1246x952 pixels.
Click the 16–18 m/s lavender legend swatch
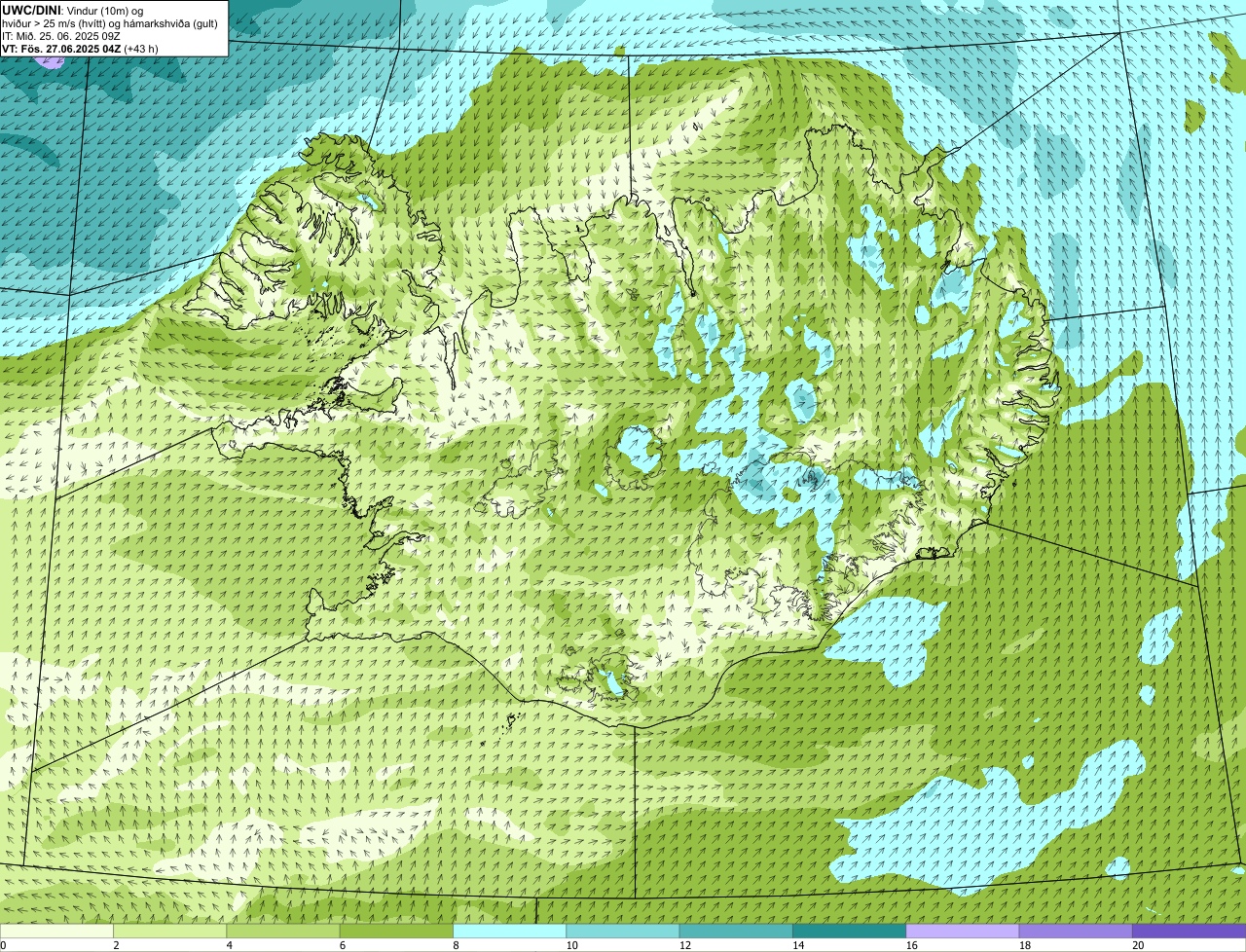[963, 932]
